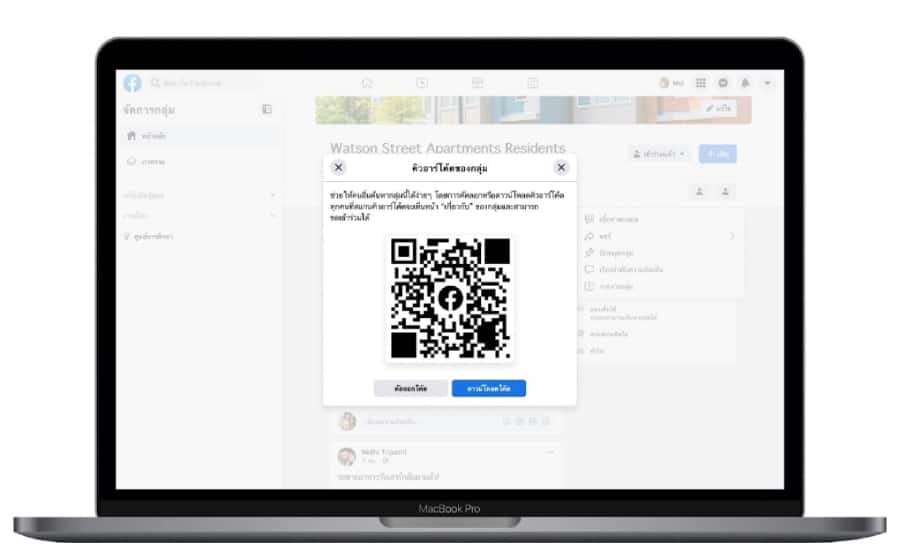Select the sidebar item below the house item
Viewport: 900px width, 559px height.
coord(200,162)
